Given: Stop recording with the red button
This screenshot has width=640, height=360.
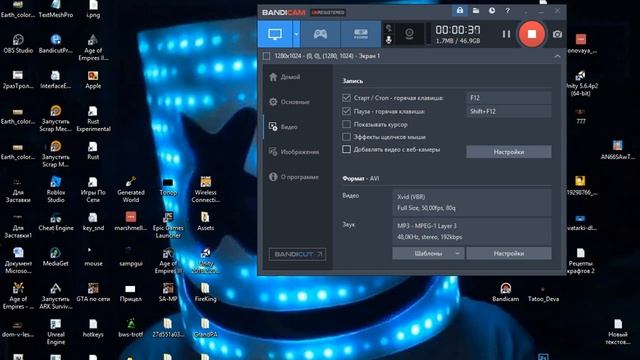Looking at the screenshot, I should tap(531, 34).
